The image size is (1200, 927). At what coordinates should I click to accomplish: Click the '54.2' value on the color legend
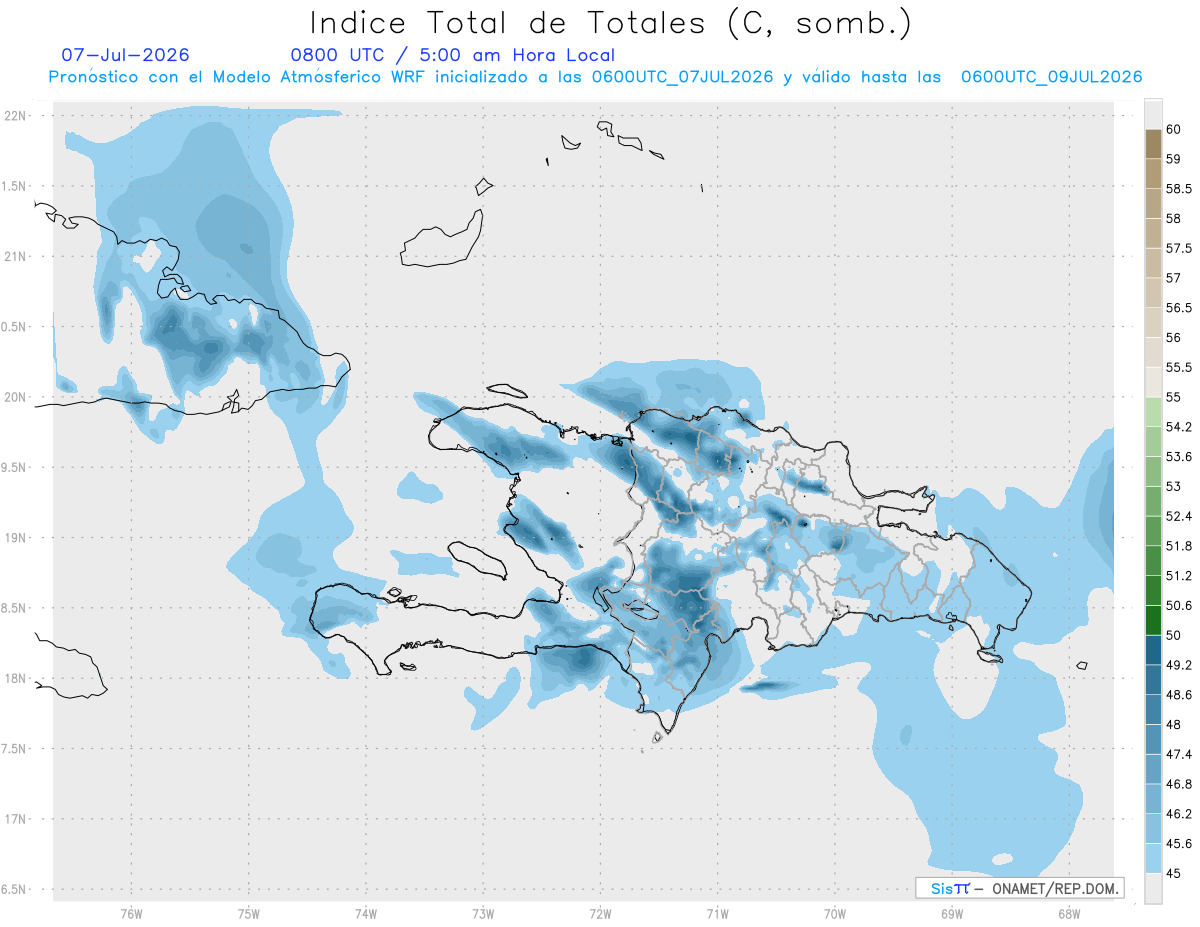(x=1178, y=427)
